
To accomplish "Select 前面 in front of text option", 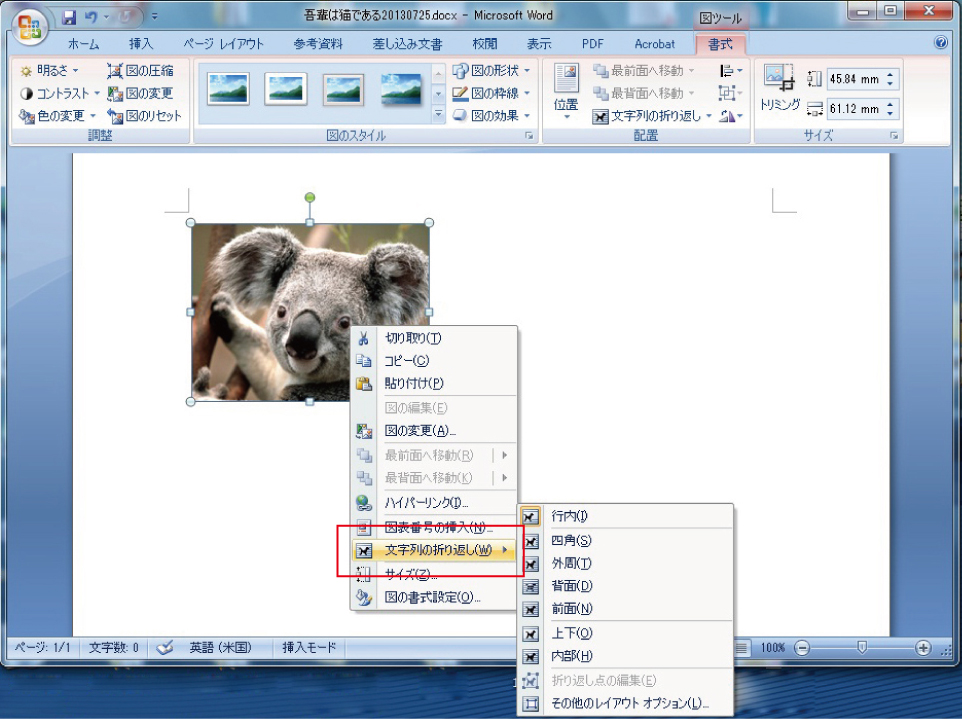I will (x=625, y=609).
